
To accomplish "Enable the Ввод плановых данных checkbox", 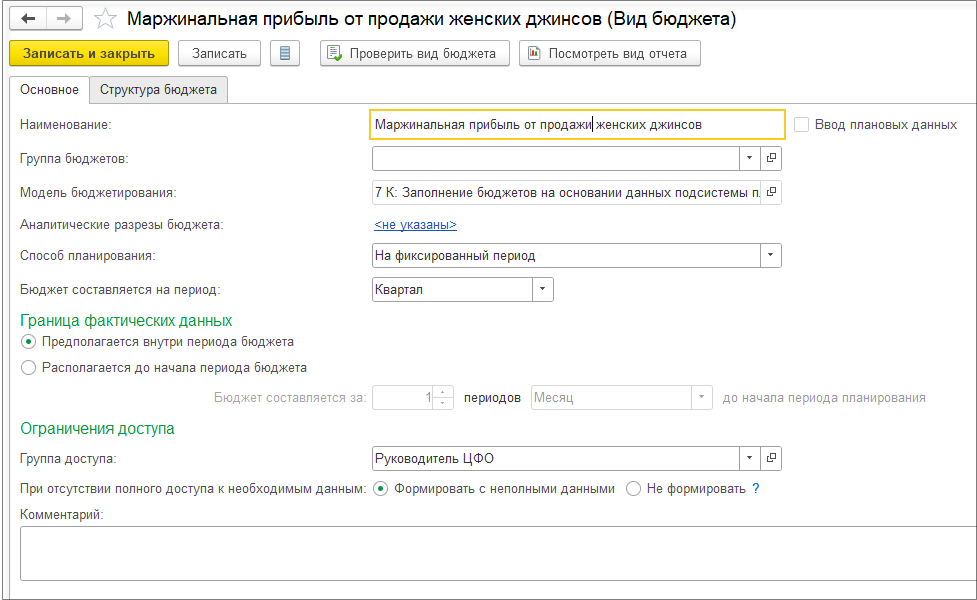I will [x=802, y=125].
